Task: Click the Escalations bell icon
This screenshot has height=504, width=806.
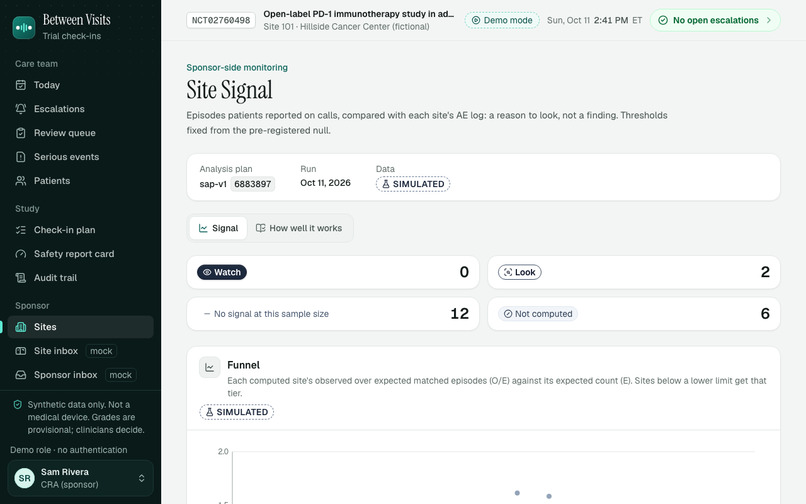Action: [21, 109]
